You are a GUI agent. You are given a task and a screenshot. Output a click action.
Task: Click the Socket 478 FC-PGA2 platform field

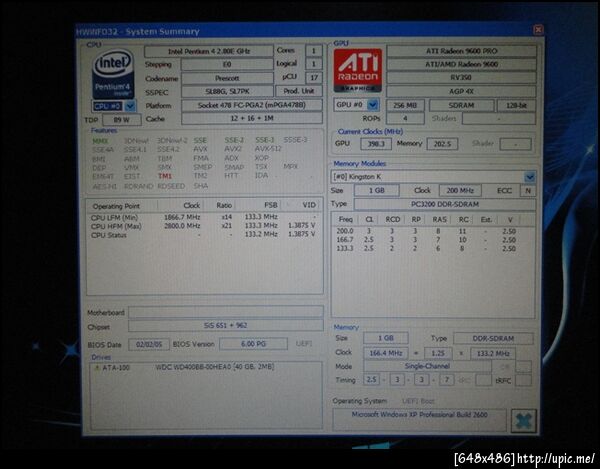click(x=252, y=105)
